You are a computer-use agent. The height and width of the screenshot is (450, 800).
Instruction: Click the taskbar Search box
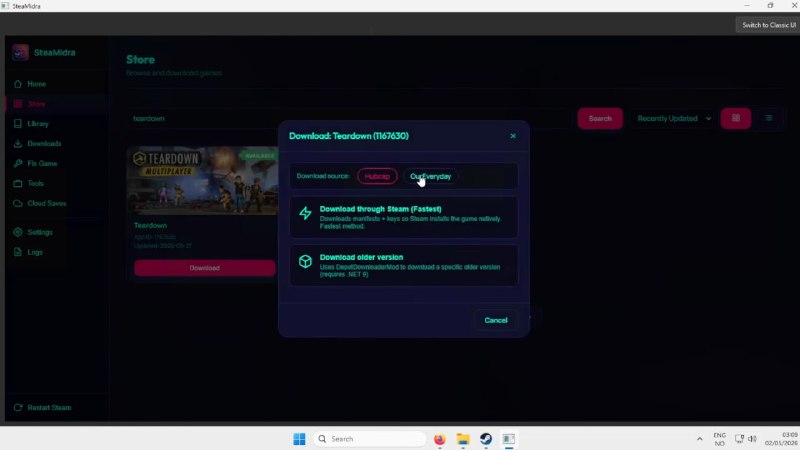pyautogui.click(x=370, y=439)
